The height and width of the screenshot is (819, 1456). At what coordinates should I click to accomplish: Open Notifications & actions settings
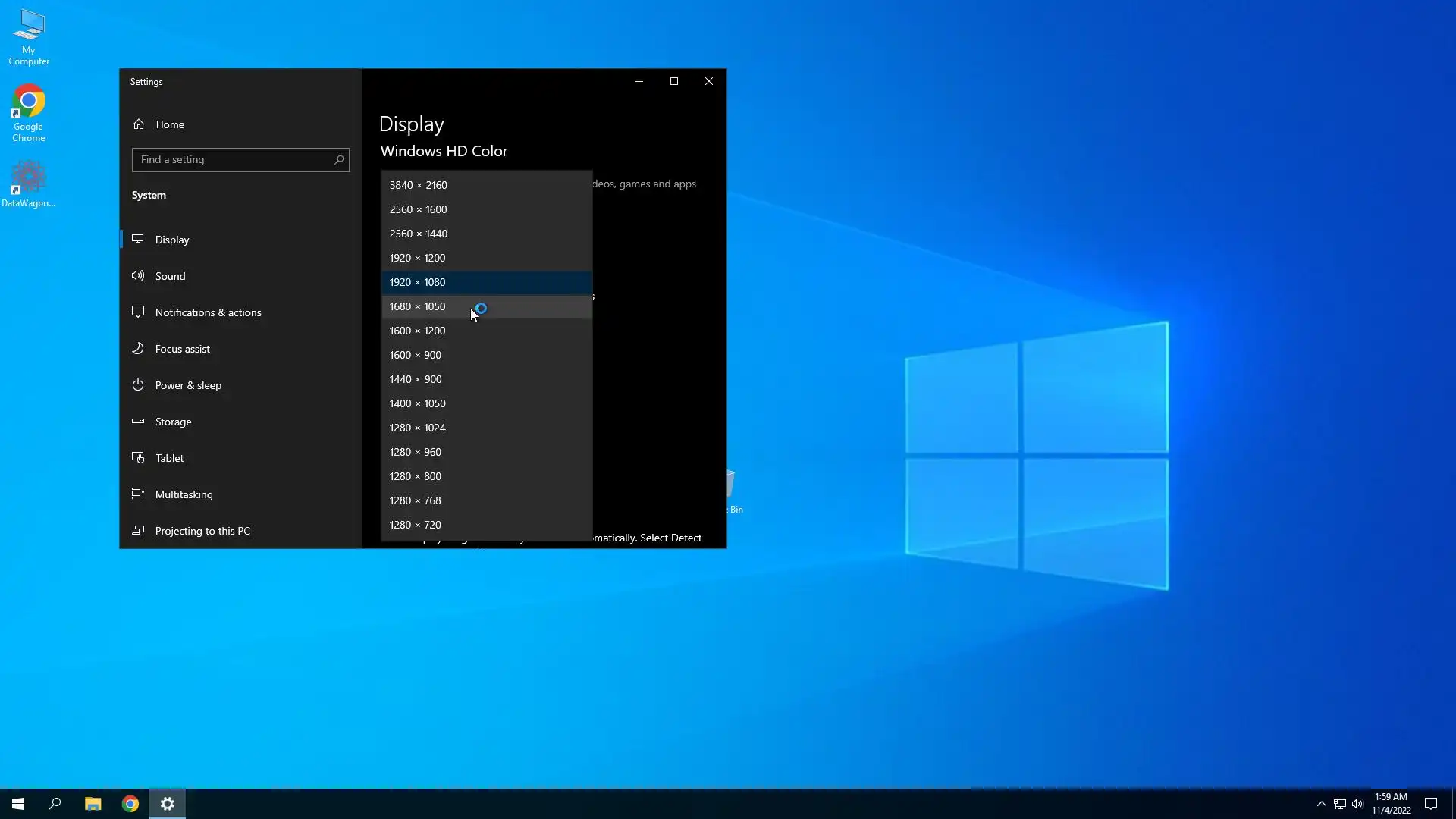point(208,312)
